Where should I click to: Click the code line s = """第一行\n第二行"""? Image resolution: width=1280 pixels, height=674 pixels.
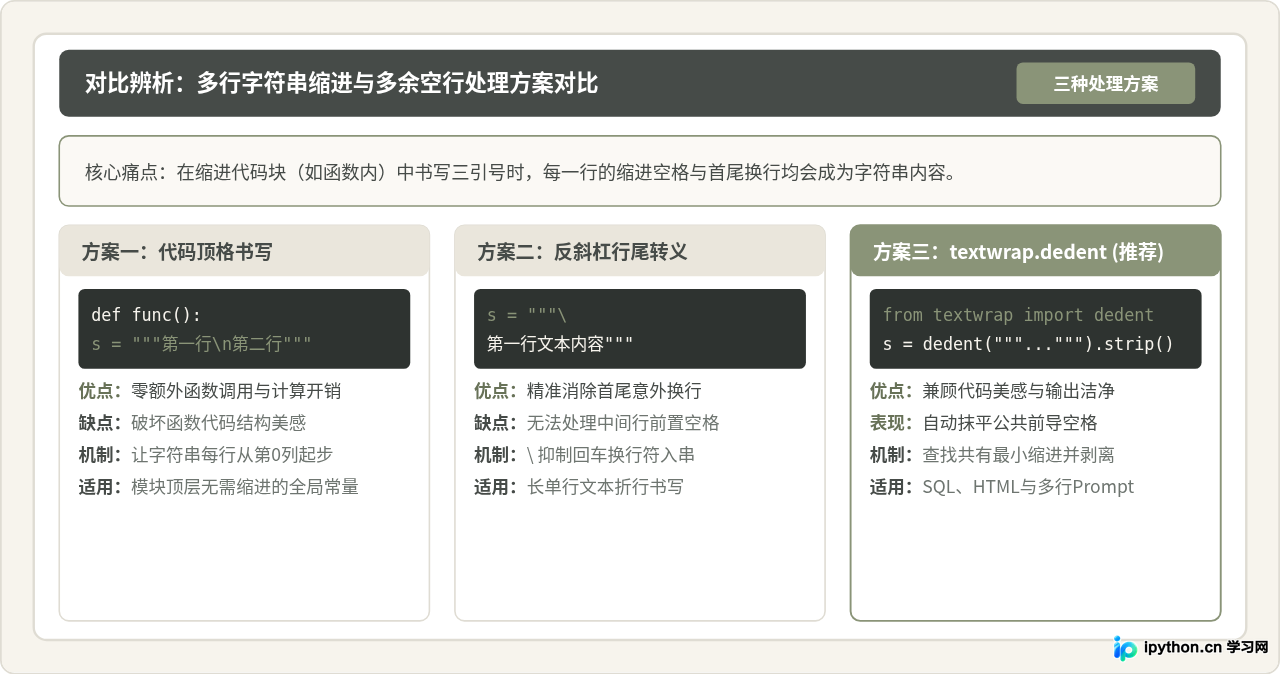click(x=201, y=345)
